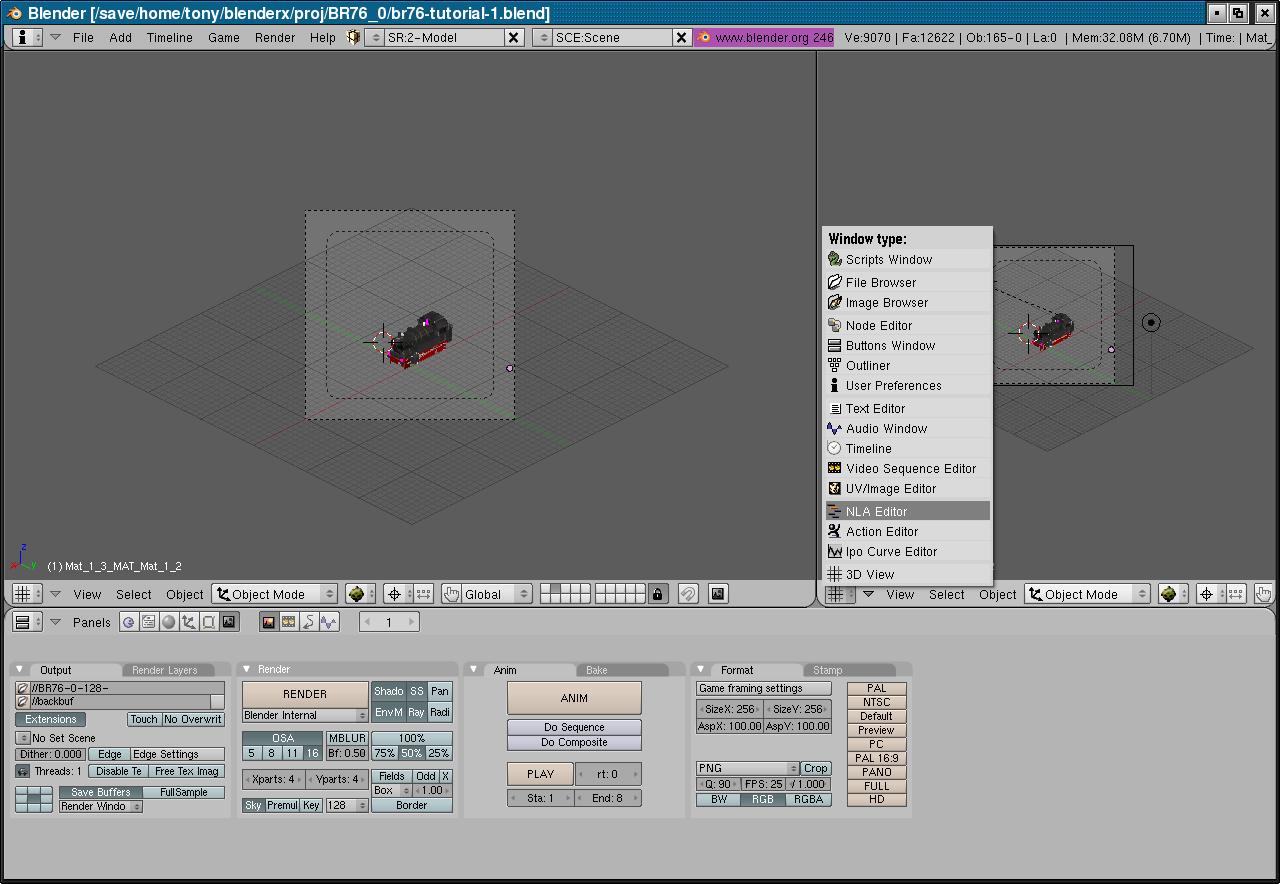Click the render image icon in 3D header
Image resolution: width=1280 pixels, height=884 pixels.
coord(718,594)
